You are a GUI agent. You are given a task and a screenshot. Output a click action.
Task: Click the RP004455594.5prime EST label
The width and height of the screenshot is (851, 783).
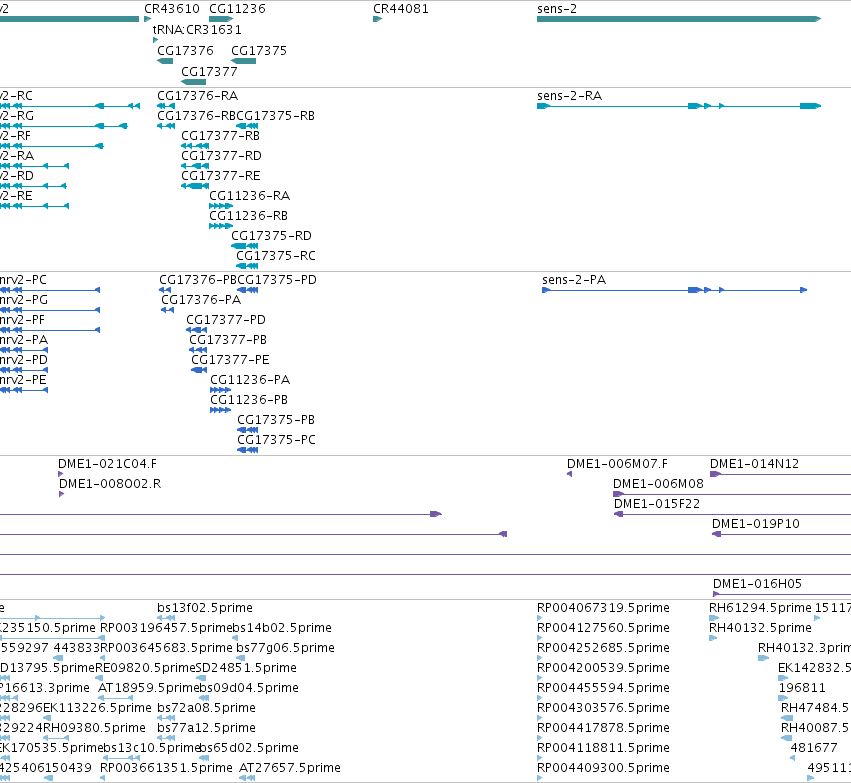[603, 687]
